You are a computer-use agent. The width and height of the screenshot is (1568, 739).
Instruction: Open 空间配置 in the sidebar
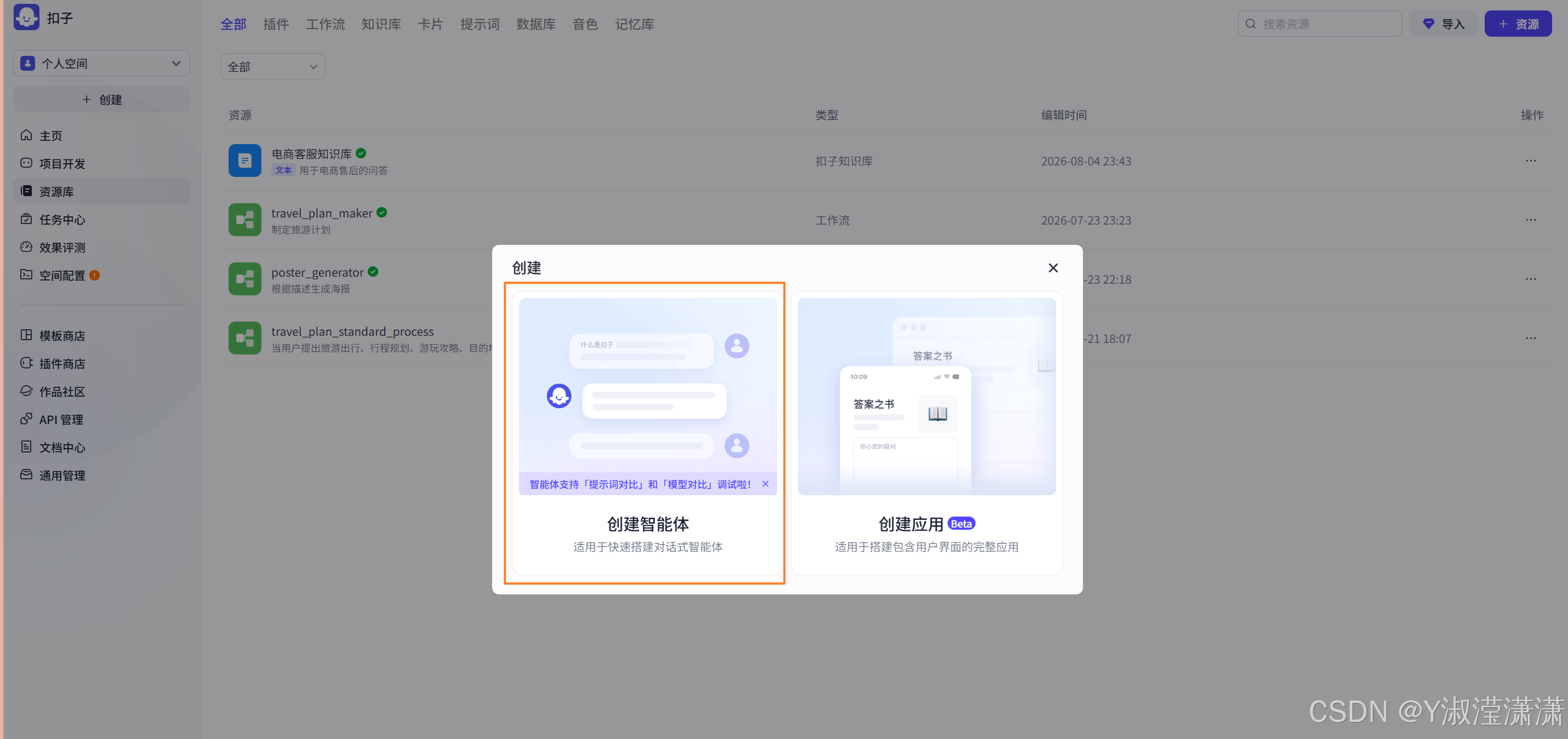[101, 276]
